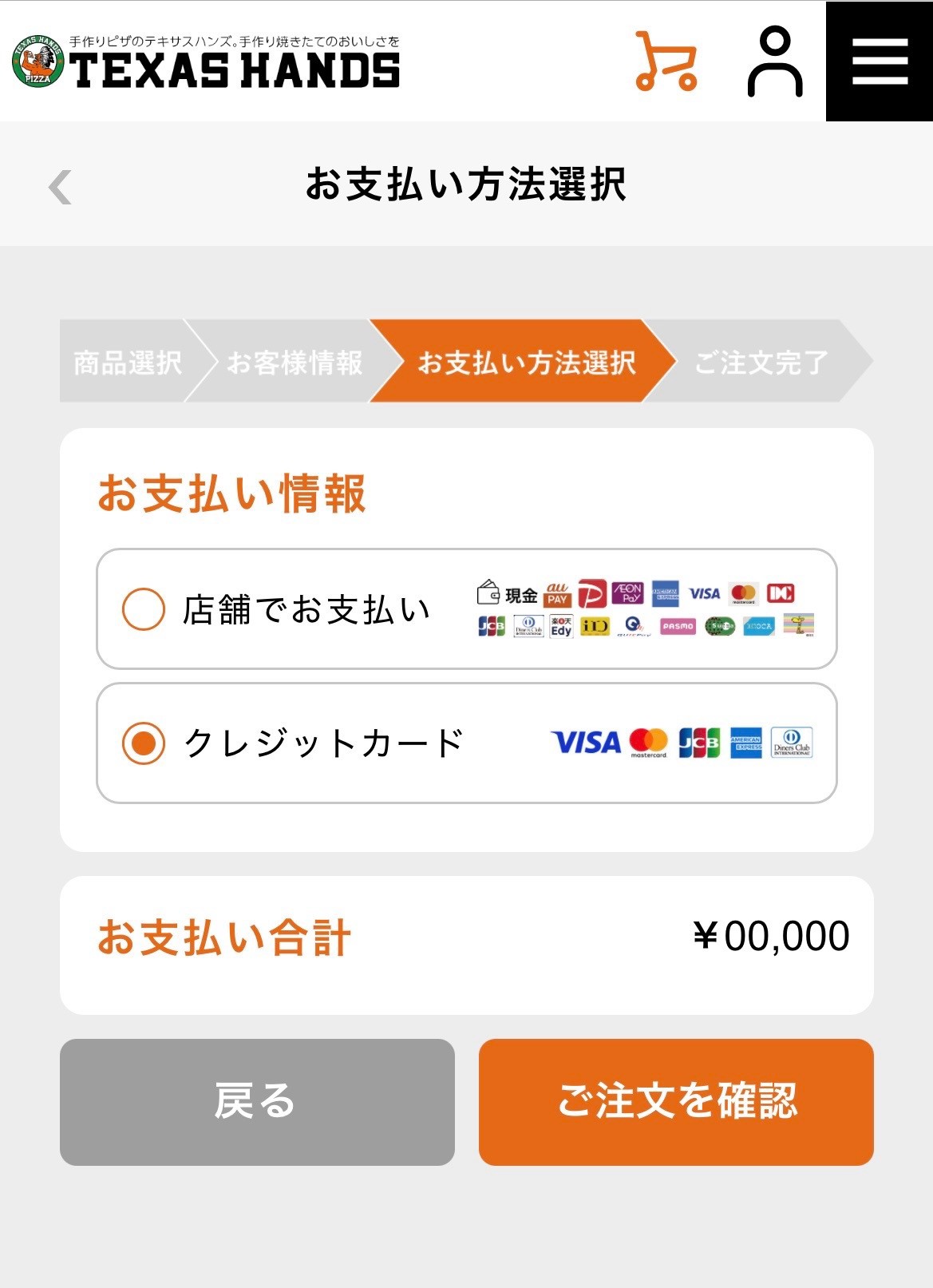Click the PASMO logo
The image size is (933, 1288).
point(678,626)
